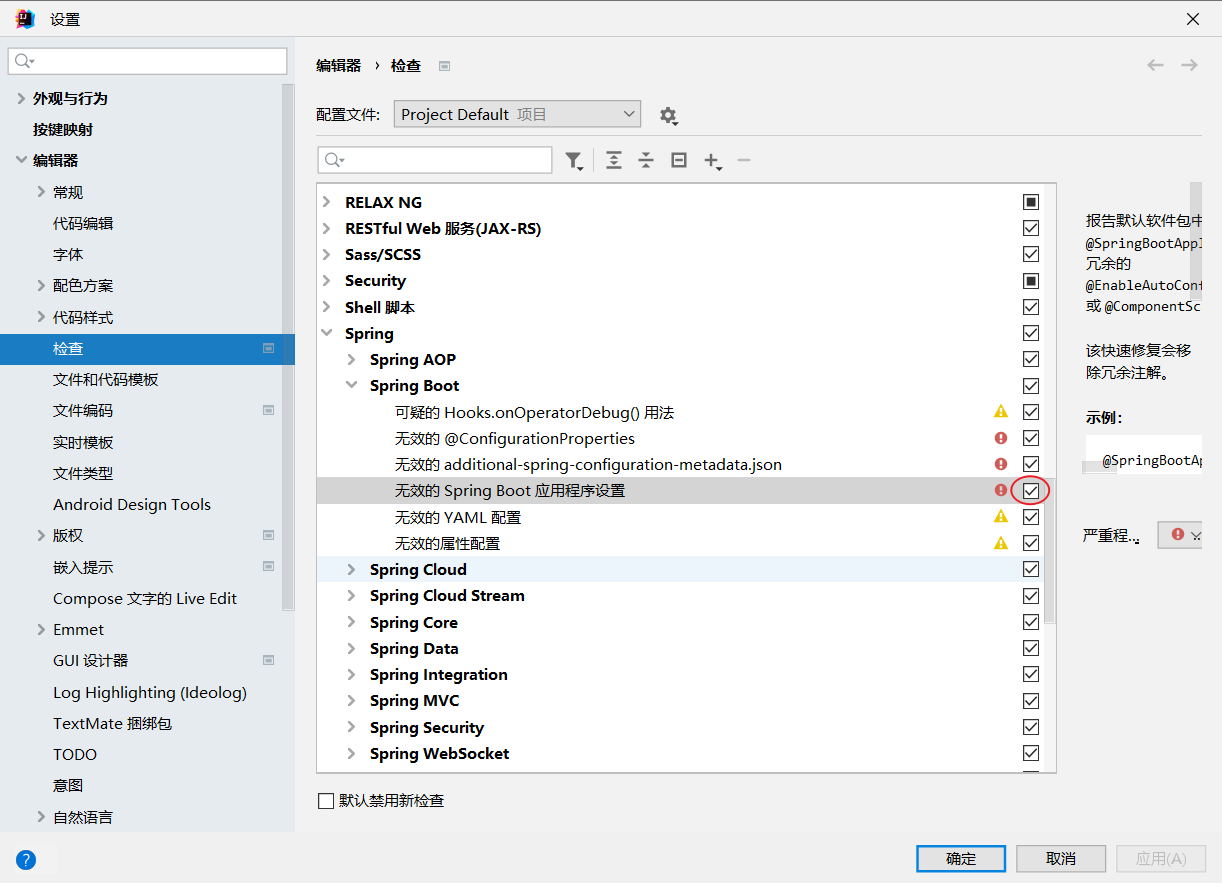Click the search magnifier icon in the settings search box
1222x883 pixels.
[x=24, y=61]
